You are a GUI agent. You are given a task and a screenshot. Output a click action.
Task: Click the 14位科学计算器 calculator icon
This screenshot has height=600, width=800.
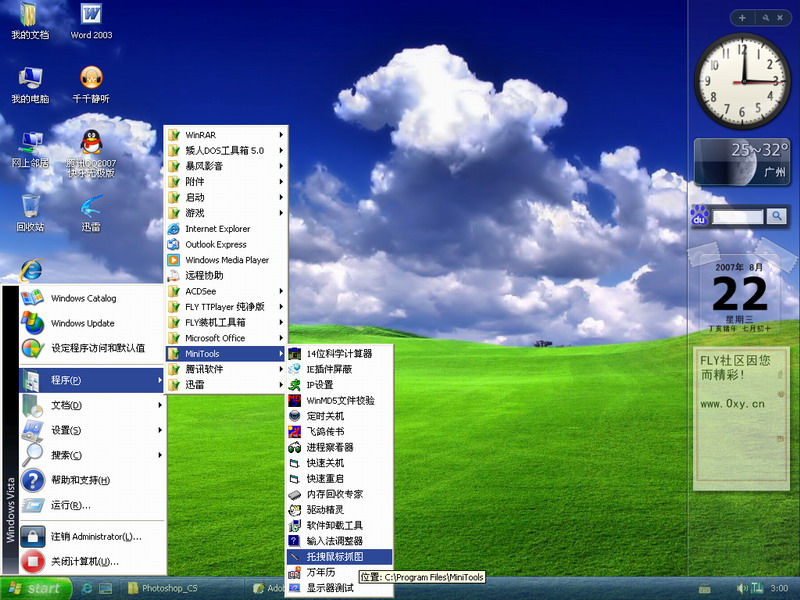pos(294,354)
